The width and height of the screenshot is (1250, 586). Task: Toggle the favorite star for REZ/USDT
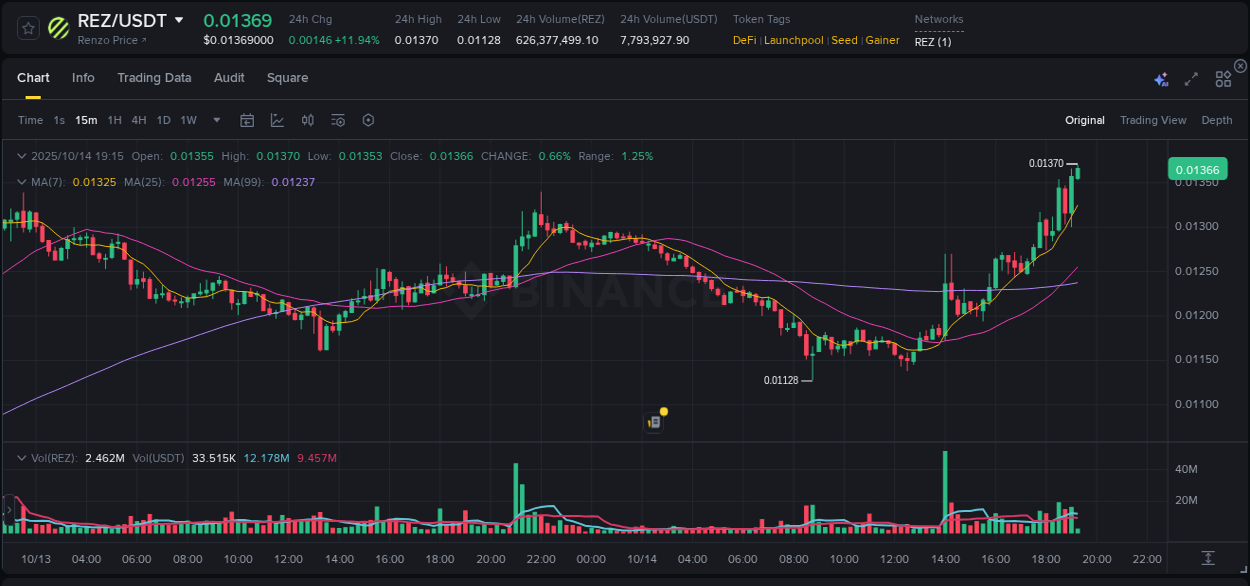pos(27,27)
